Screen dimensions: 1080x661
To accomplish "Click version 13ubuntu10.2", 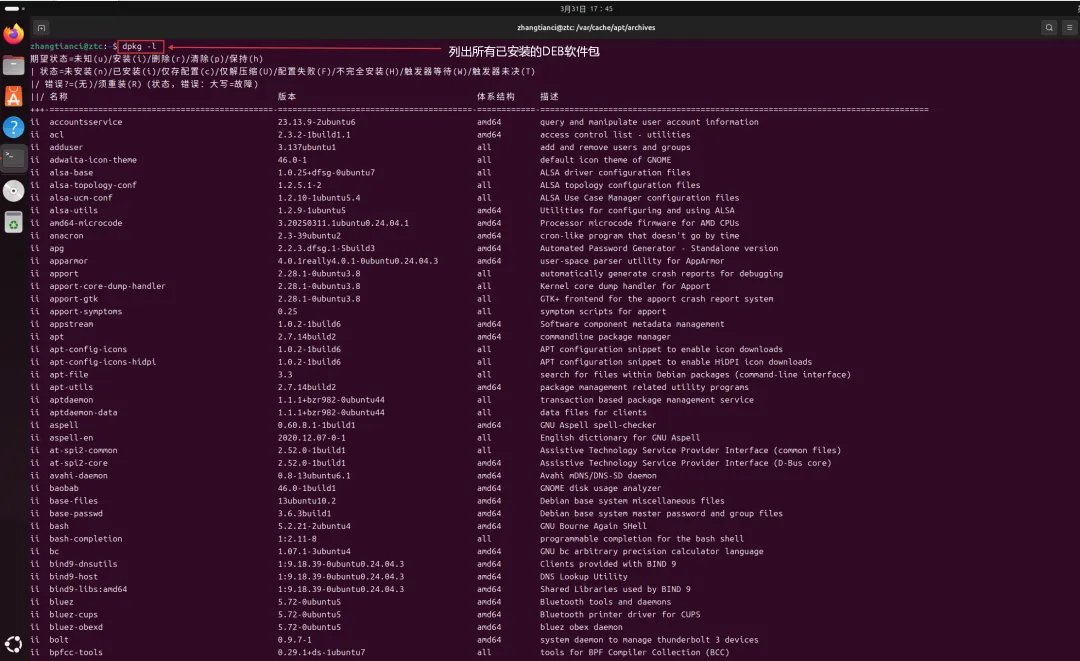I will [307, 501].
